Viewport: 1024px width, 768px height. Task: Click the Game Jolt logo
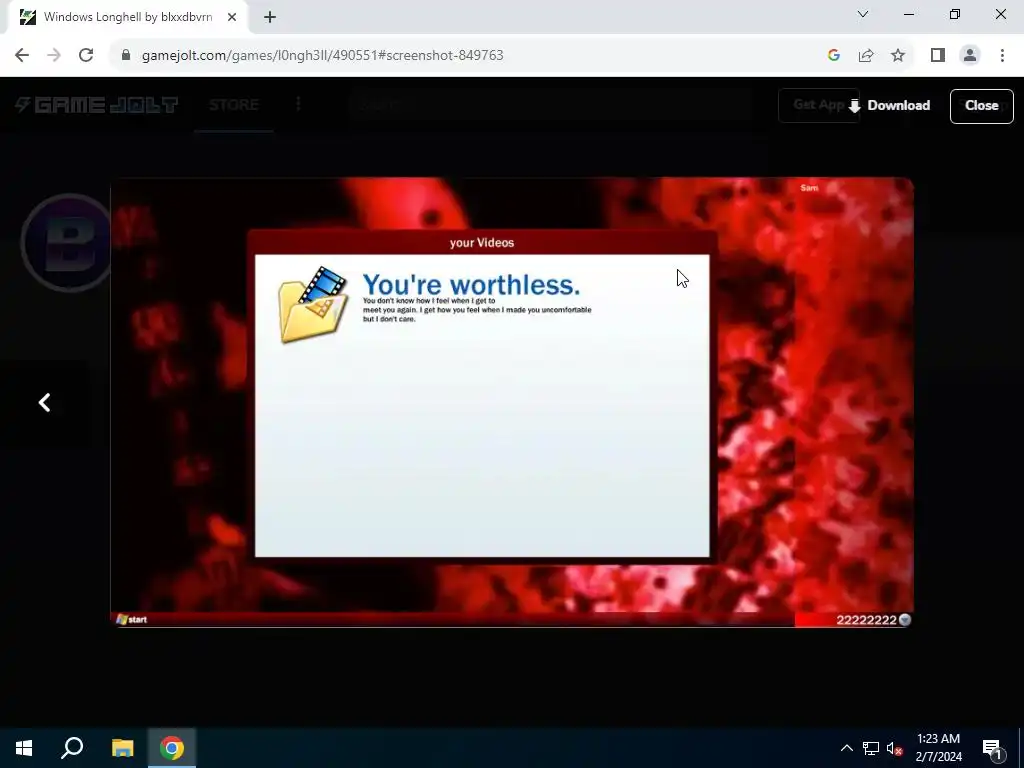point(97,105)
